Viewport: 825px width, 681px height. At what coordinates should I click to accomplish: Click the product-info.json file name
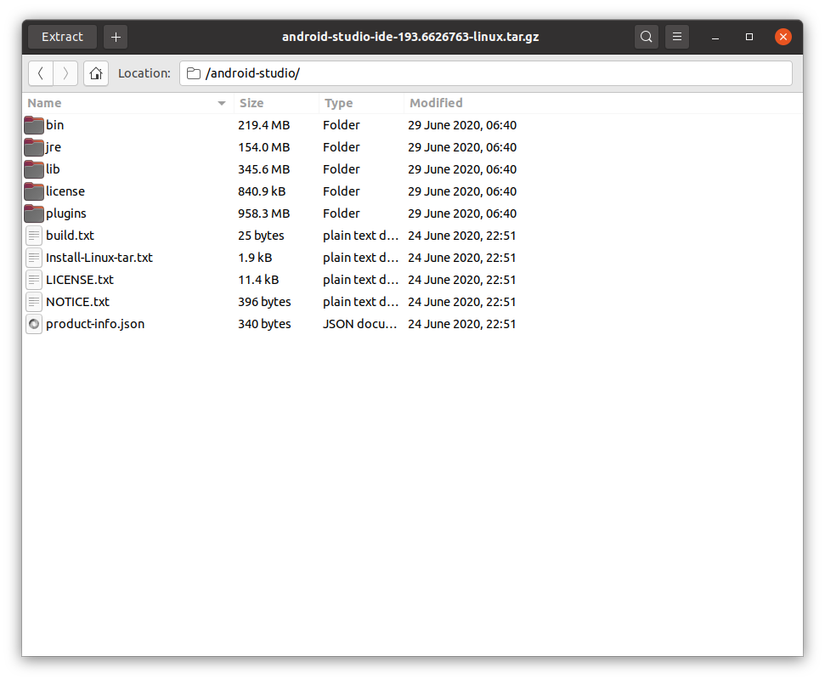tap(95, 324)
